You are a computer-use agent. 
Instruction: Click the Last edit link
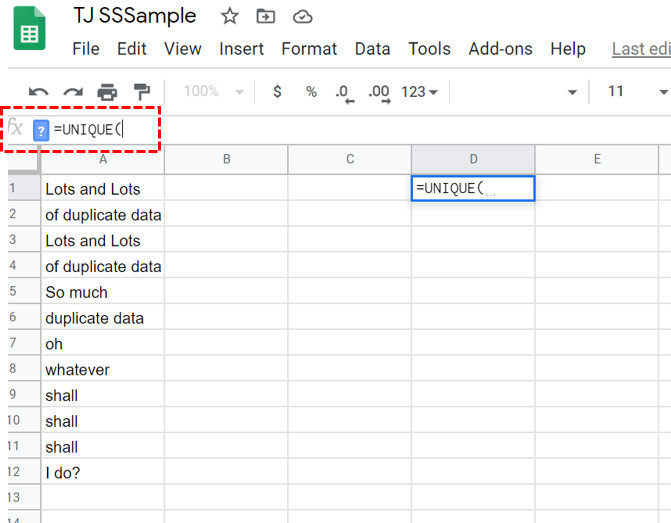(x=641, y=49)
